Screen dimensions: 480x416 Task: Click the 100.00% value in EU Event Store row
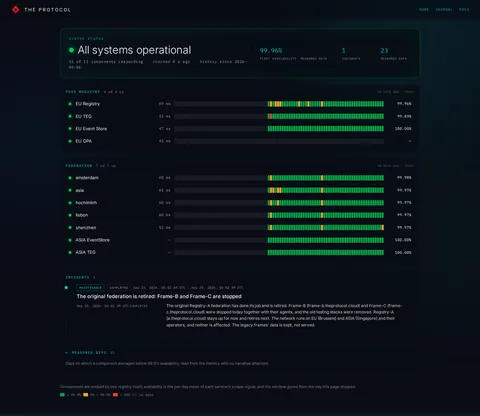pyautogui.click(x=403, y=129)
